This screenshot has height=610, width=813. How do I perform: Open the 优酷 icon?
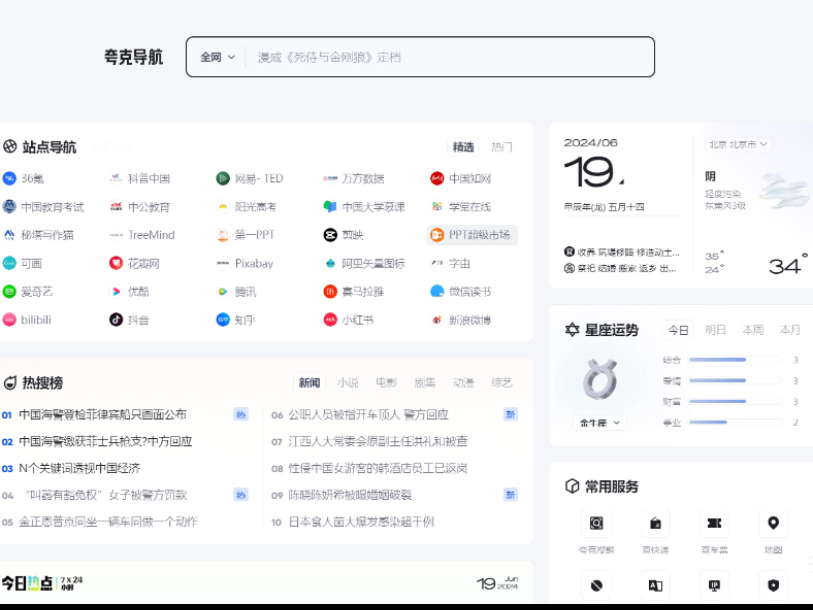point(116,292)
